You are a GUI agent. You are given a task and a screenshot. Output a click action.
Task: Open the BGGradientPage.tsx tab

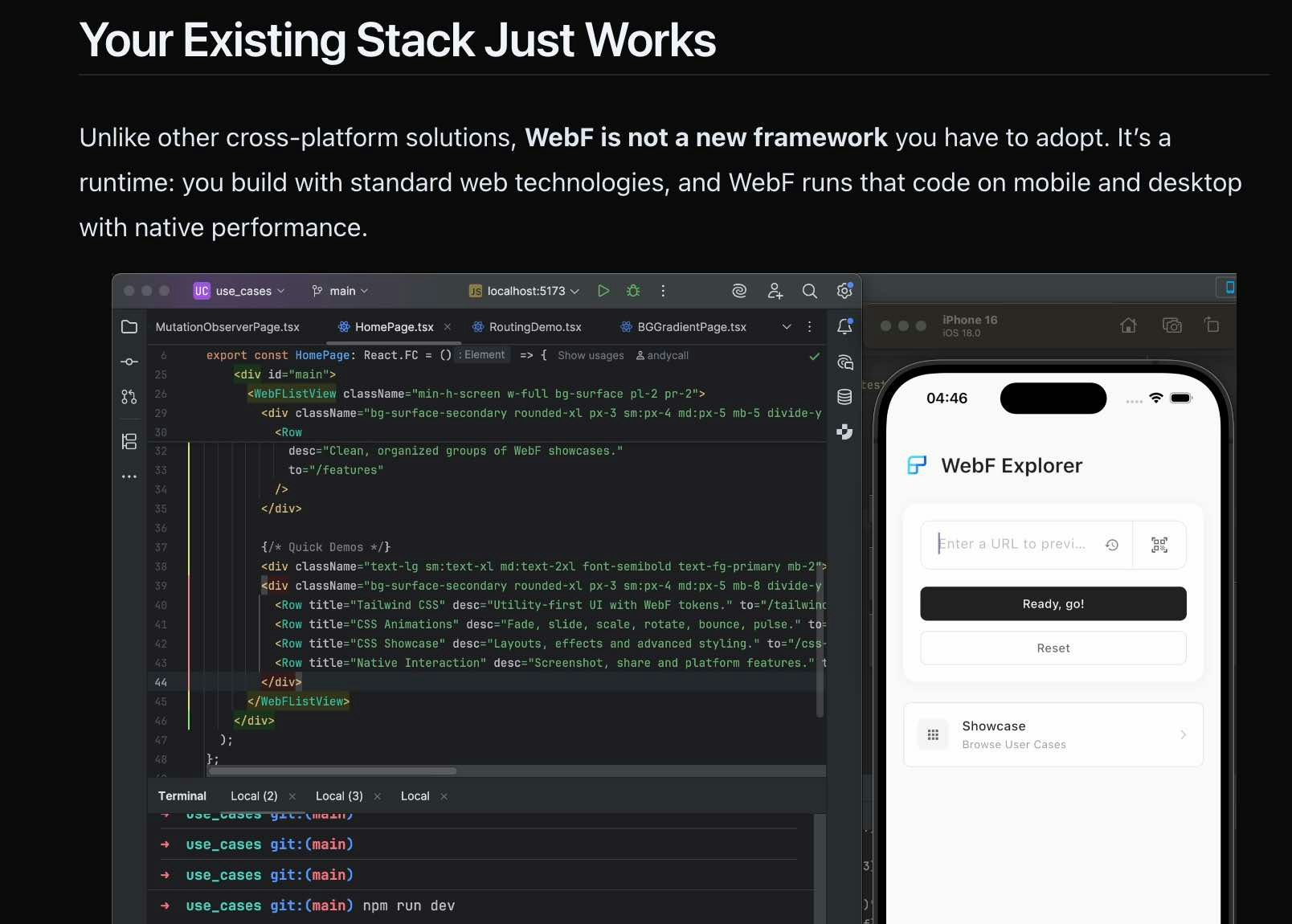683,327
